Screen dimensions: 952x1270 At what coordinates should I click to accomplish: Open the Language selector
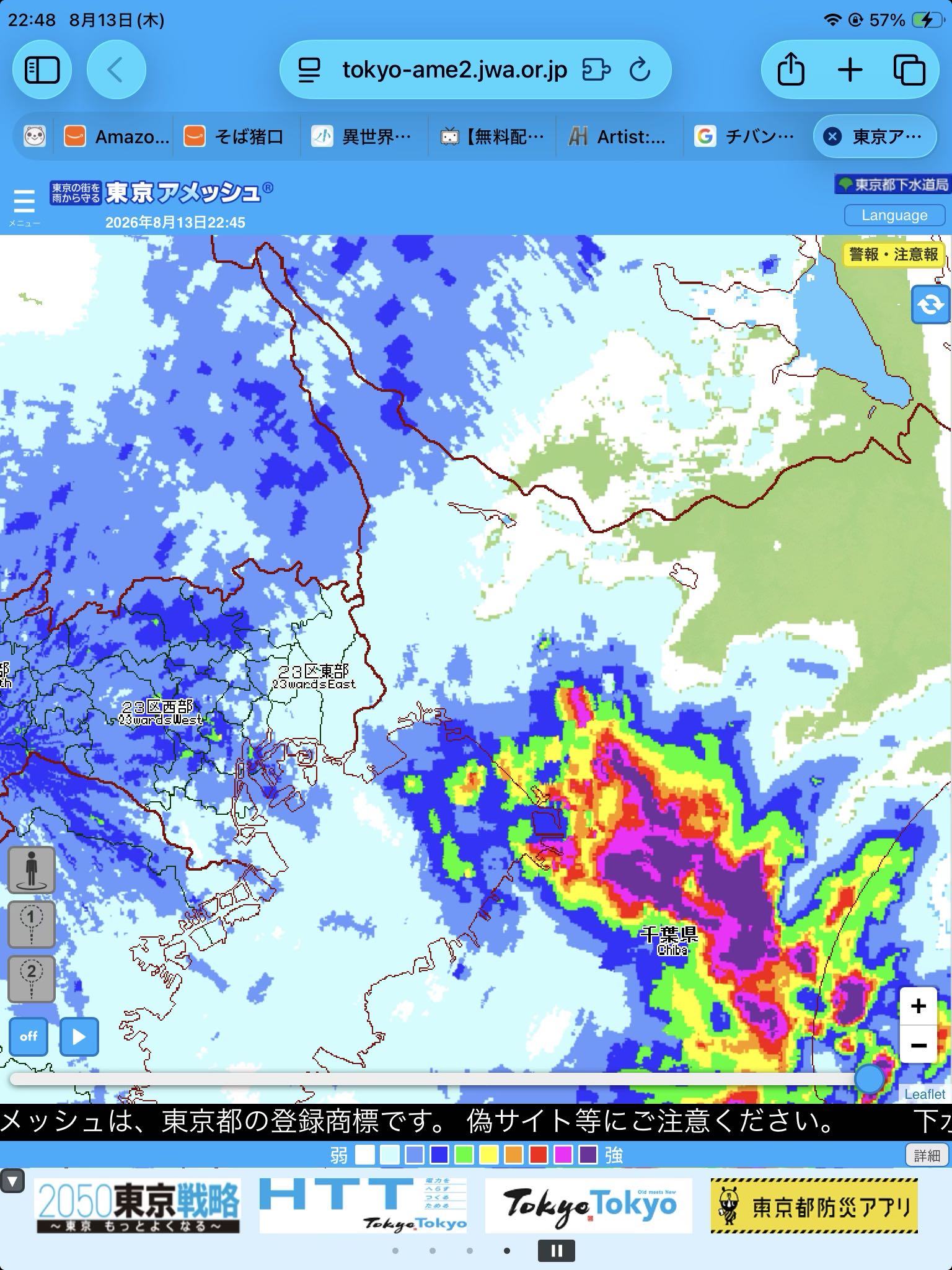click(894, 215)
